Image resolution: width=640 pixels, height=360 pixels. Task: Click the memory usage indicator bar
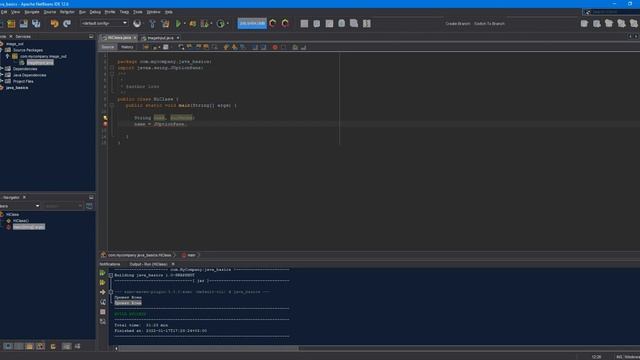coord(252,23)
